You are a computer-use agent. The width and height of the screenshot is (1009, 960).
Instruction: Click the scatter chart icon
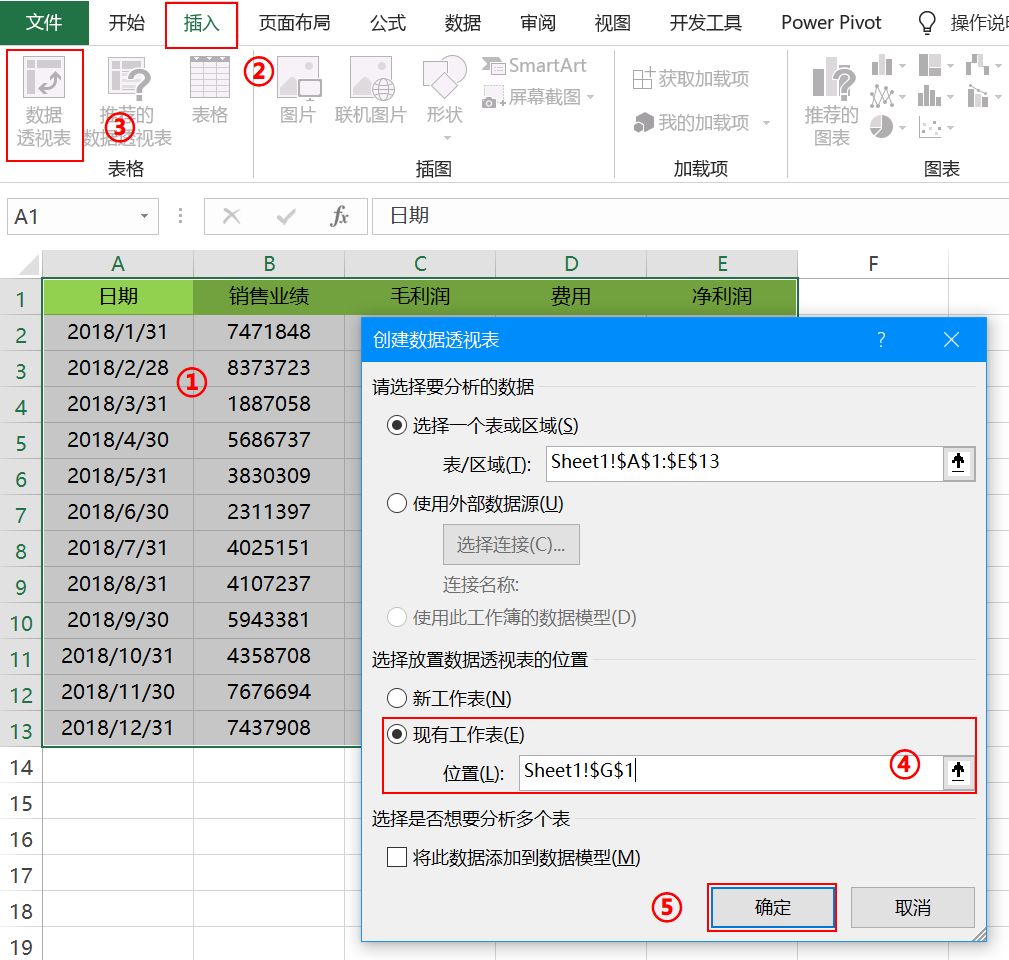pyautogui.click(x=930, y=127)
